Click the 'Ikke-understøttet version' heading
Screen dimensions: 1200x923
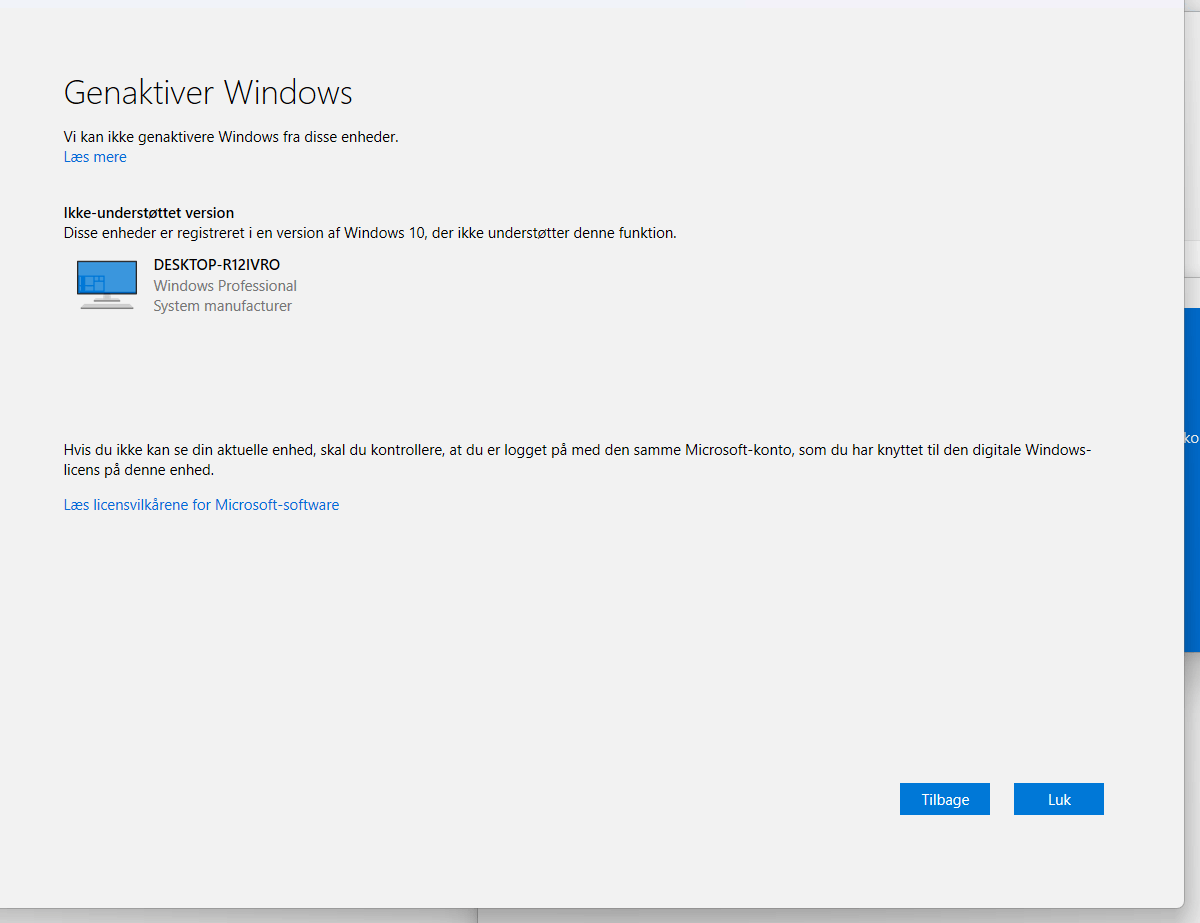click(x=149, y=213)
